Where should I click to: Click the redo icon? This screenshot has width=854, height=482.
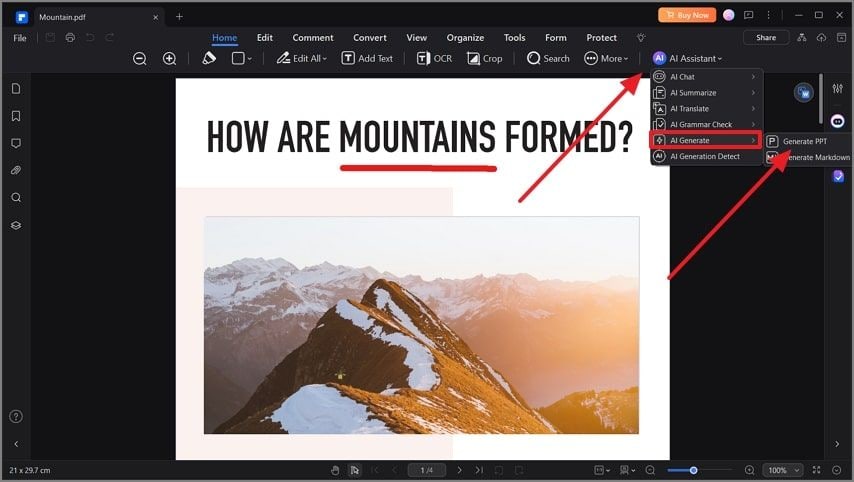[110, 38]
